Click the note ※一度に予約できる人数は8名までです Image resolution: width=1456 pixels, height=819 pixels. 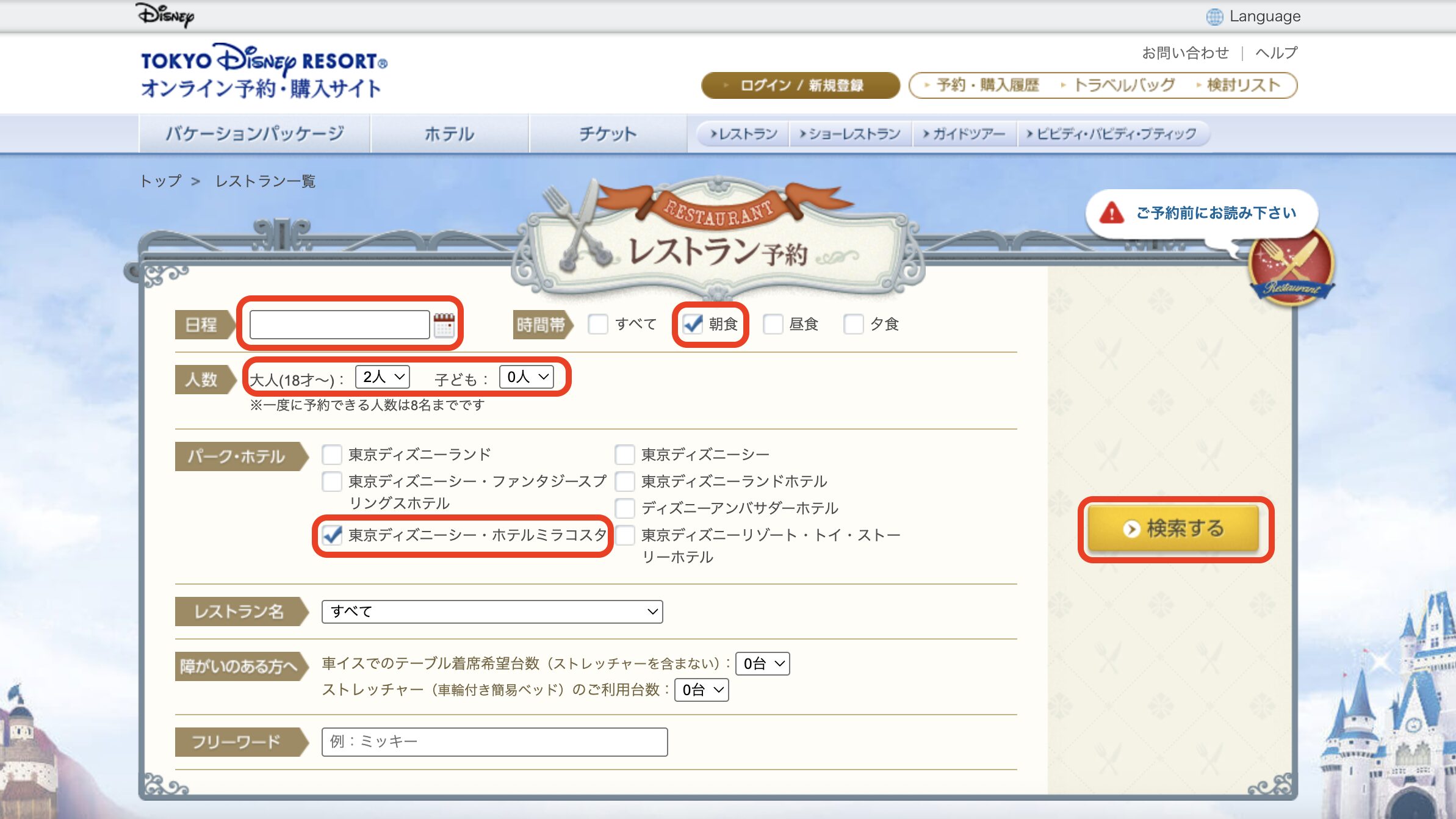pyautogui.click(x=367, y=405)
